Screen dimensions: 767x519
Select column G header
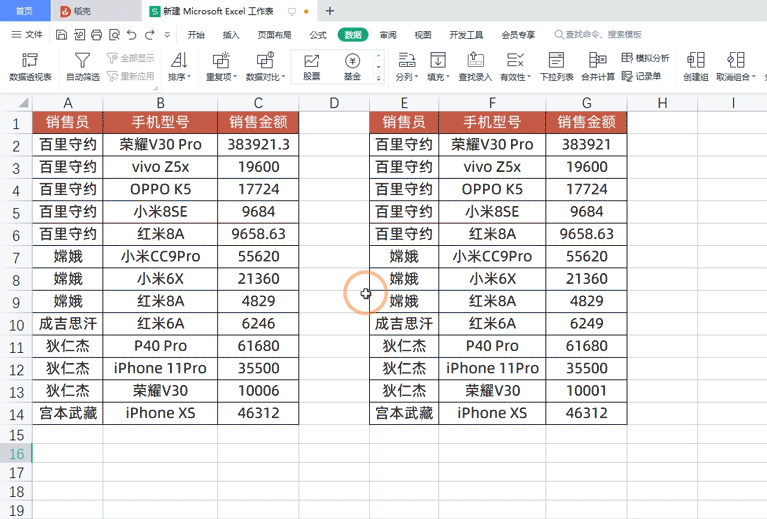point(587,103)
